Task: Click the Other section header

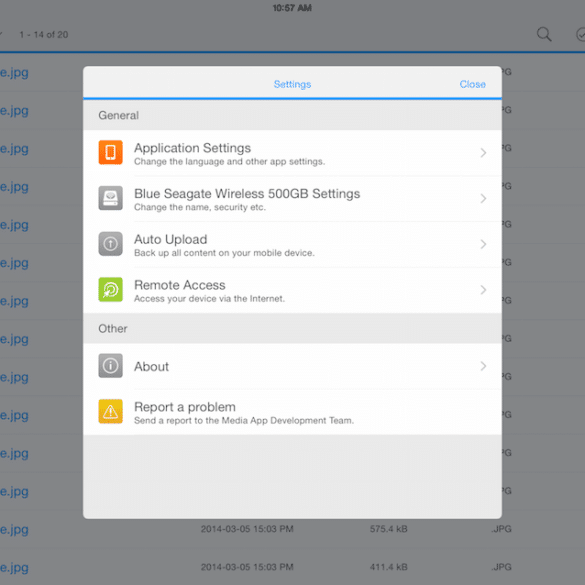Action: click(292, 328)
